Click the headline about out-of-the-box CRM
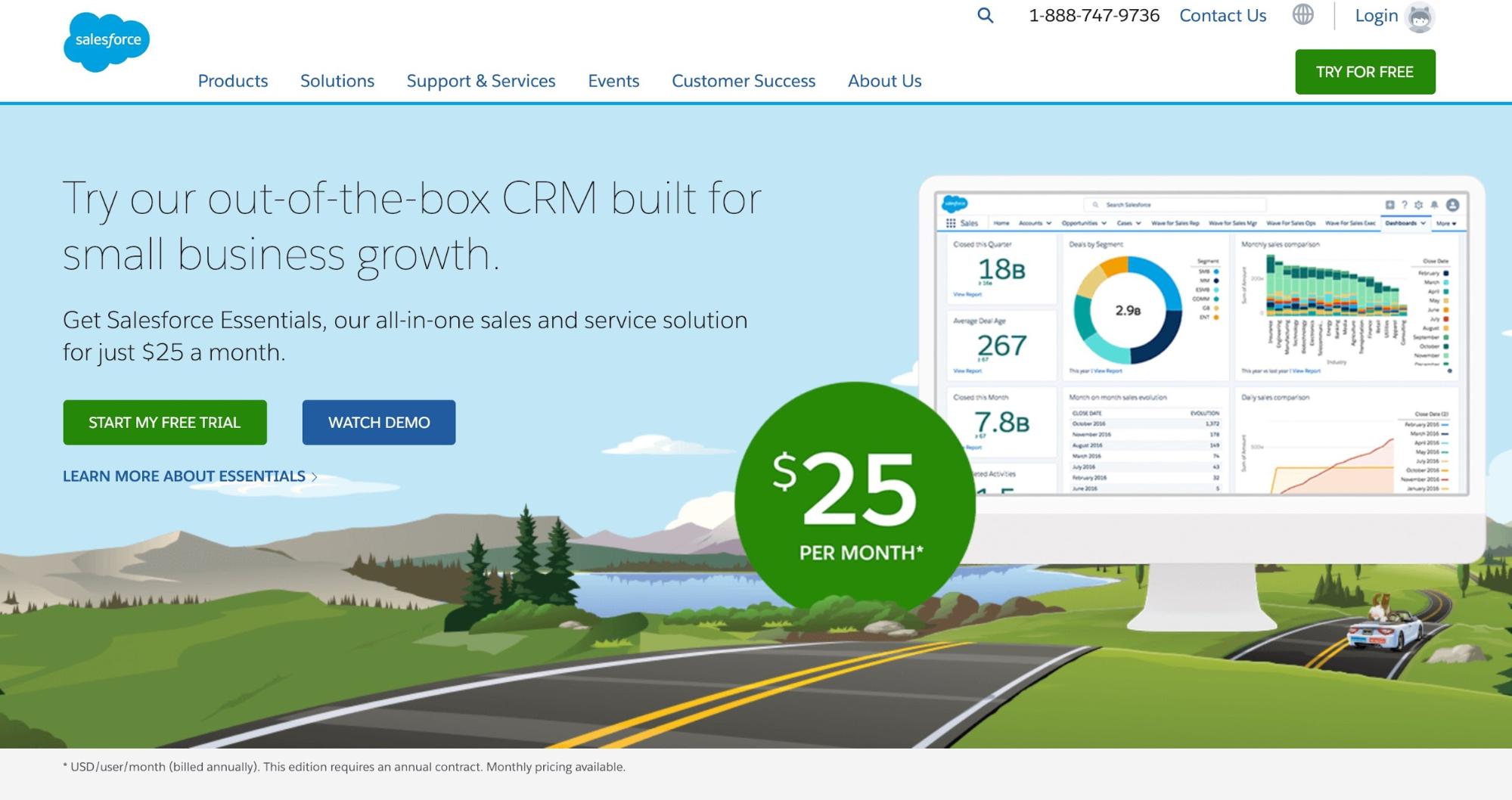Image resolution: width=1512 pixels, height=800 pixels. pyautogui.click(x=411, y=226)
